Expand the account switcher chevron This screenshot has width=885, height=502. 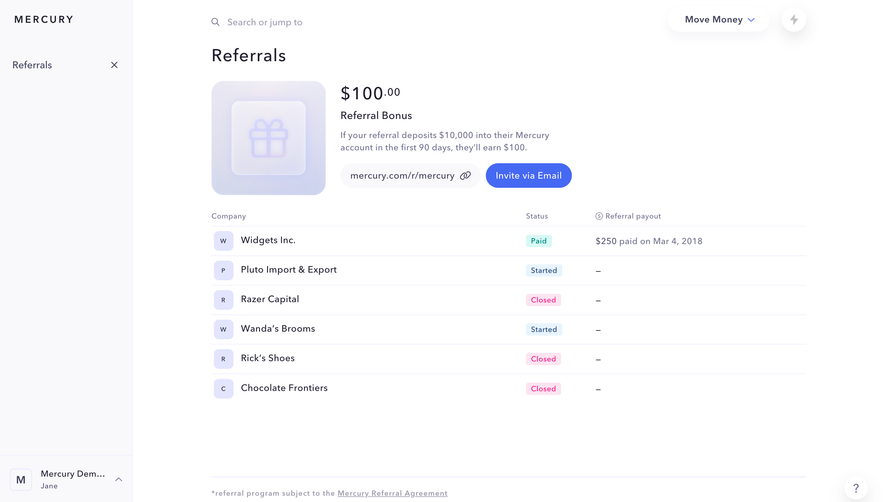[119, 479]
